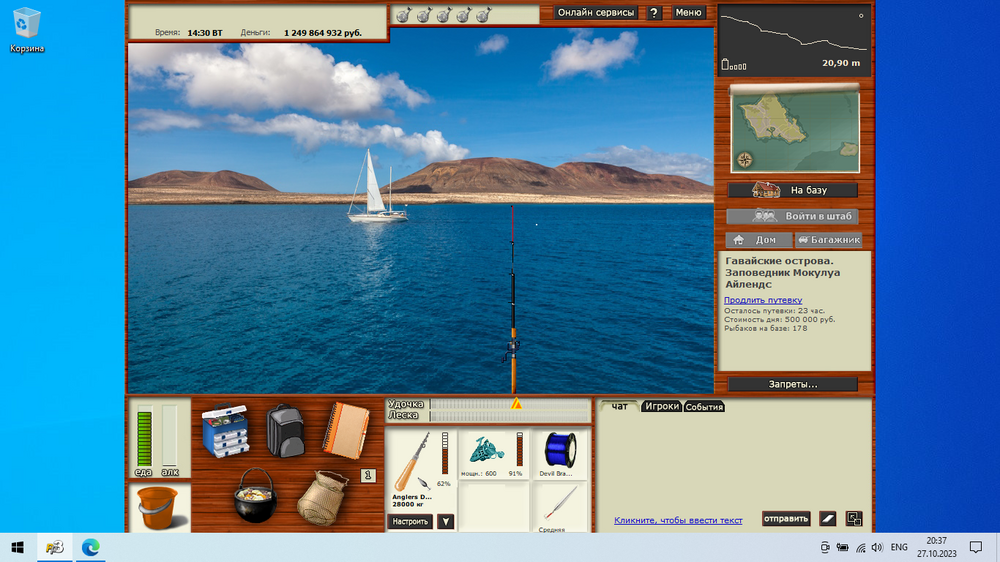Screen dimensions: 1000x562
Task: Open Microsoft Edge from the taskbar
Action: (x=91, y=547)
